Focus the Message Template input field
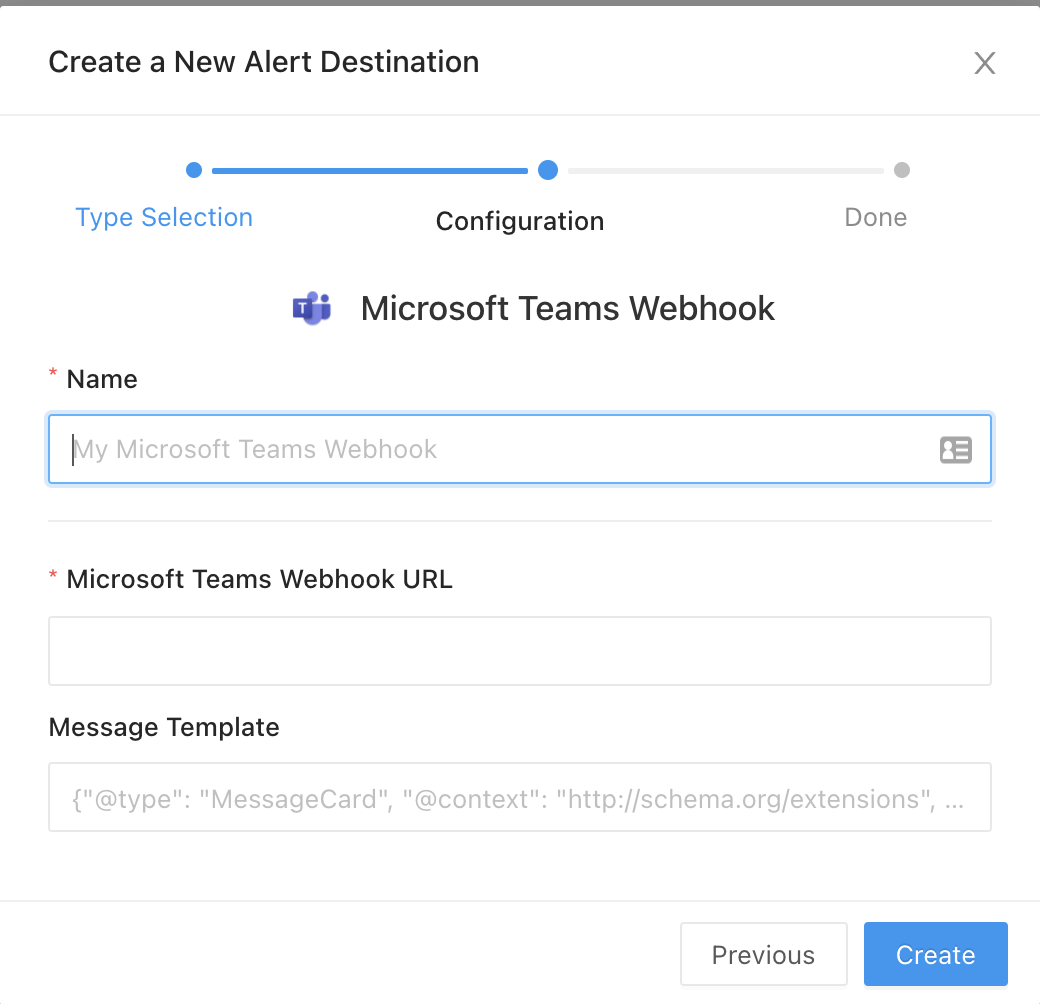 pyautogui.click(x=520, y=797)
